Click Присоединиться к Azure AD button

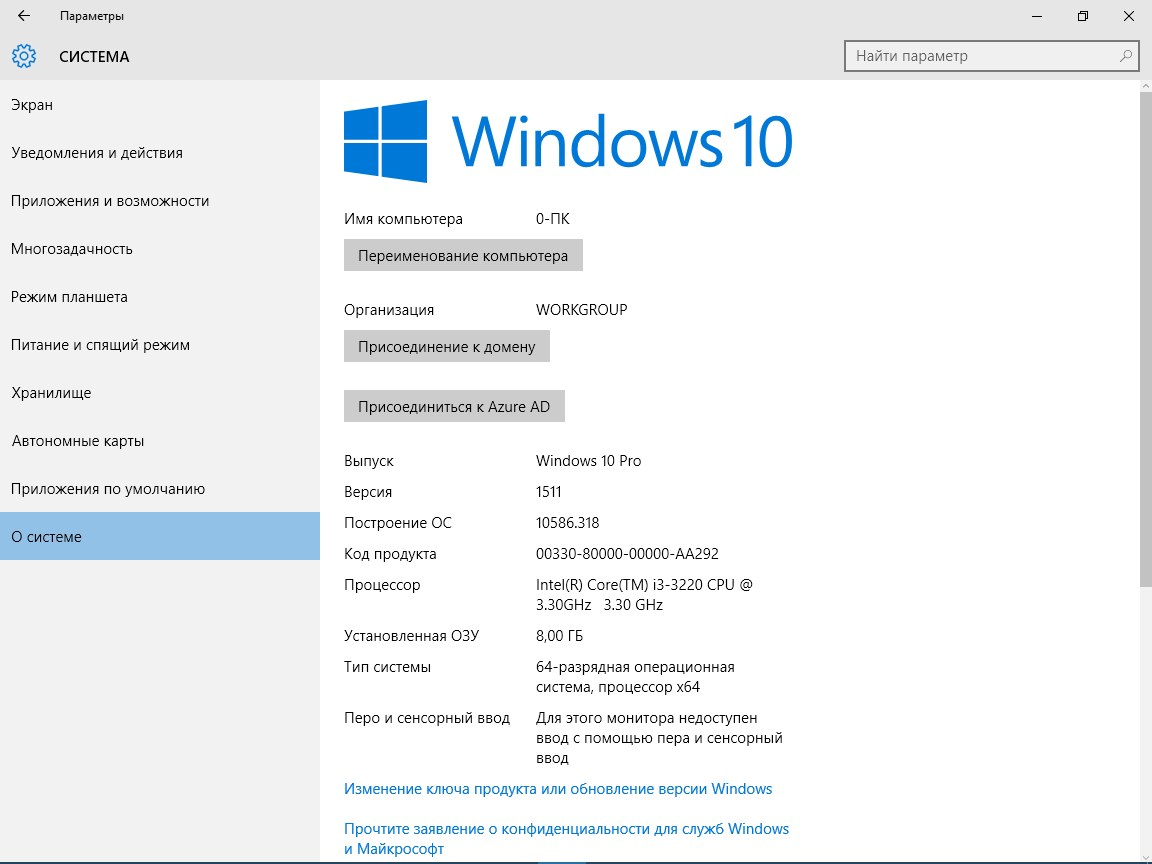(454, 407)
